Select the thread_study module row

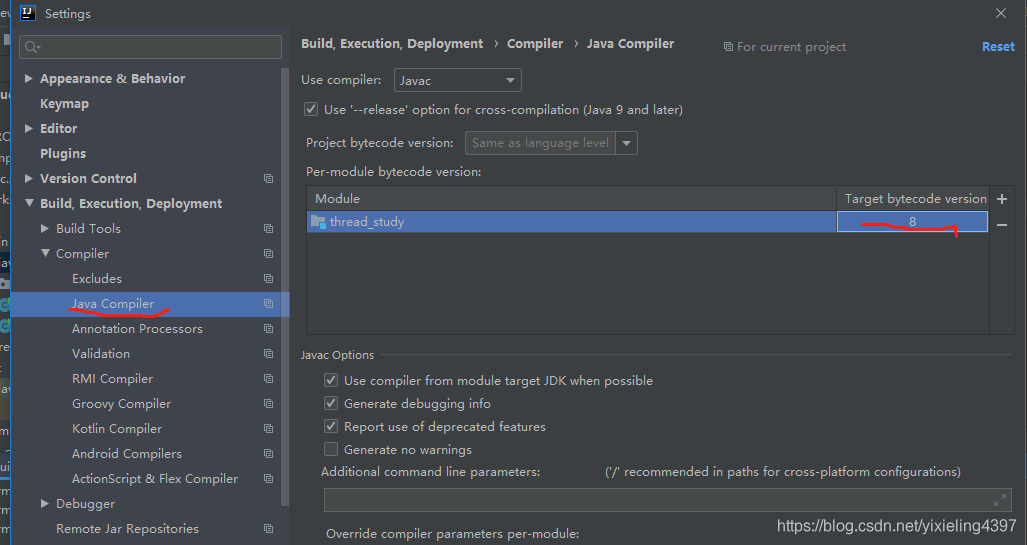(647, 221)
